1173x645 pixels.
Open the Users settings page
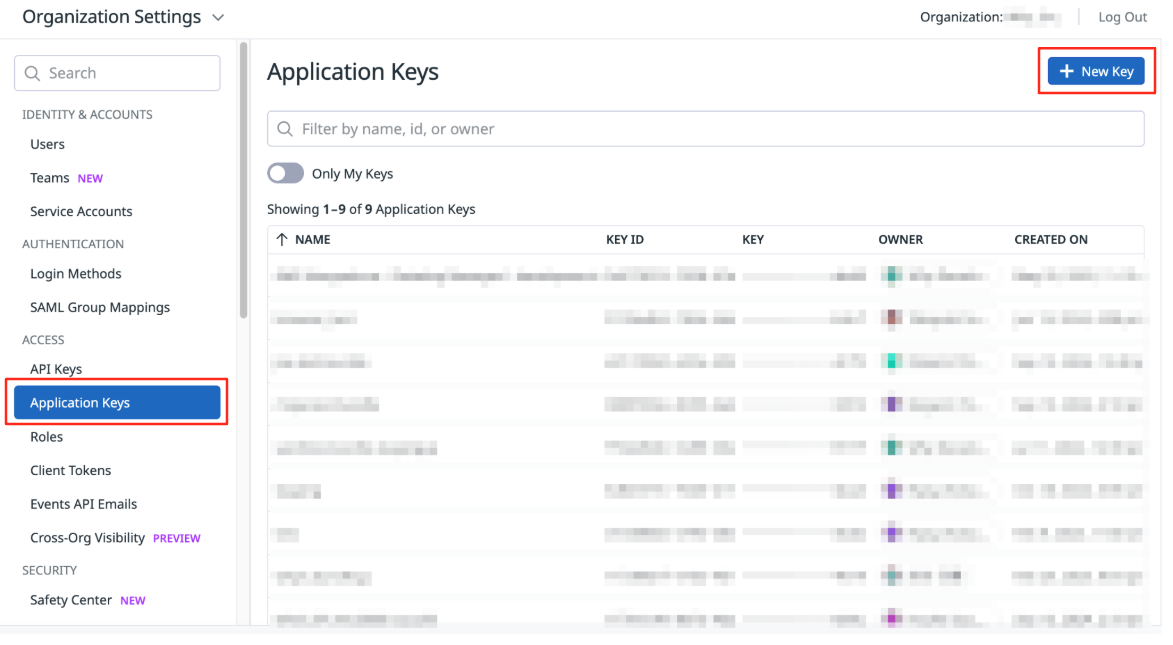point(48,145)
